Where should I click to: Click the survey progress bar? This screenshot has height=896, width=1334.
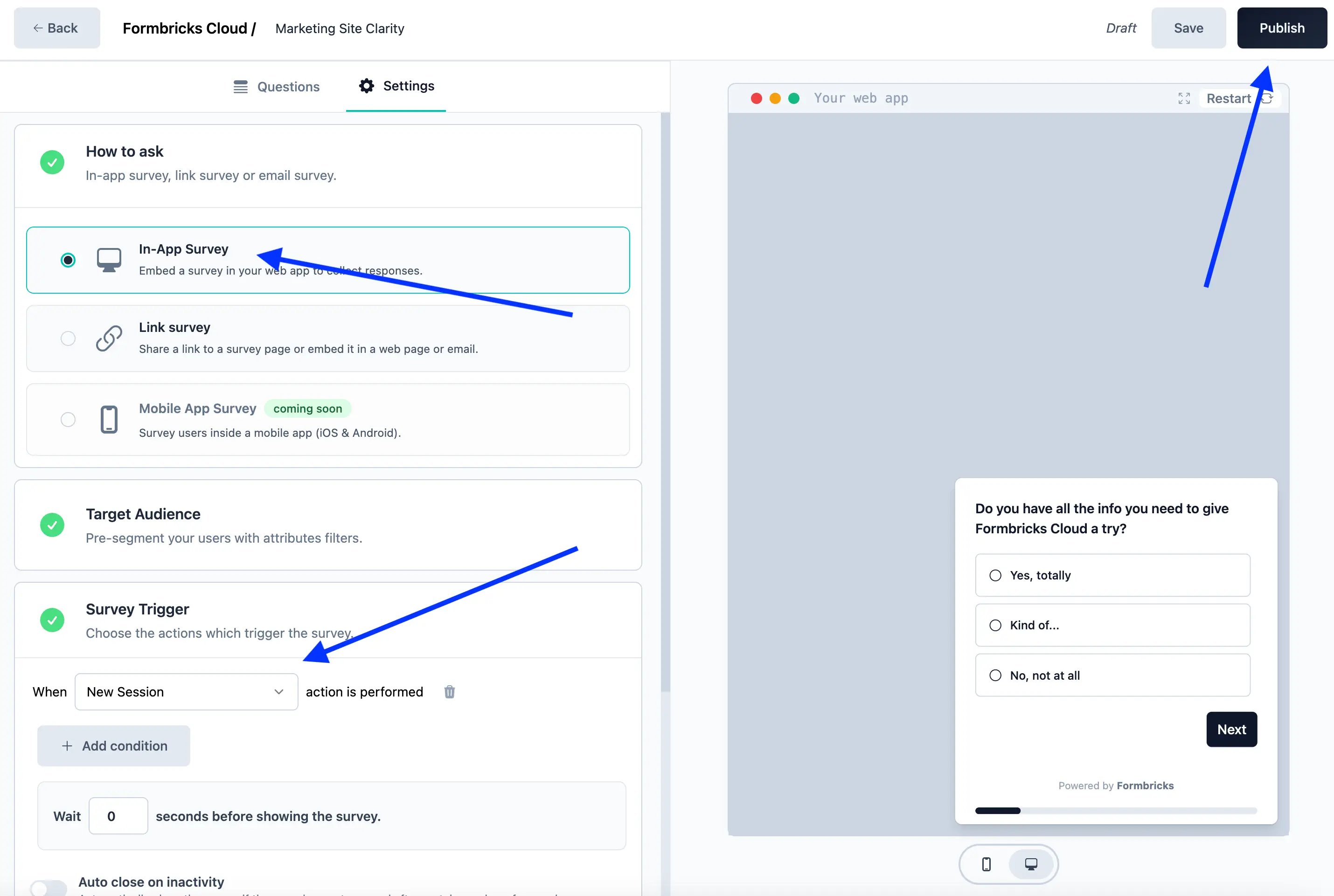coord(1116,810)
